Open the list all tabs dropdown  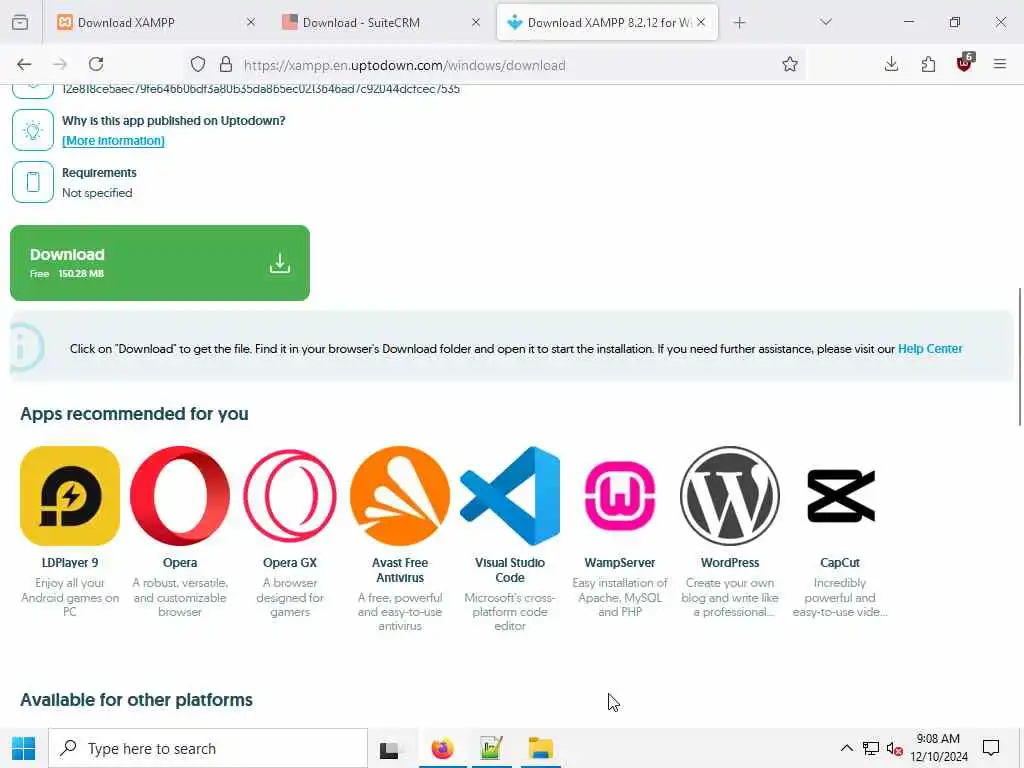(x=826, y=22)
